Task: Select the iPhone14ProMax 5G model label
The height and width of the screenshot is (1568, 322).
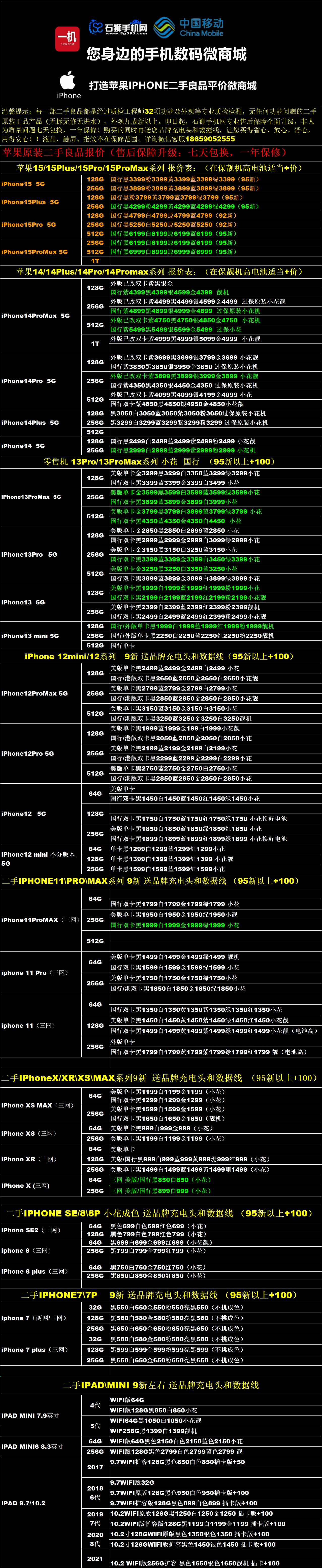Action: pyautogui.click(x=35, y=315)
